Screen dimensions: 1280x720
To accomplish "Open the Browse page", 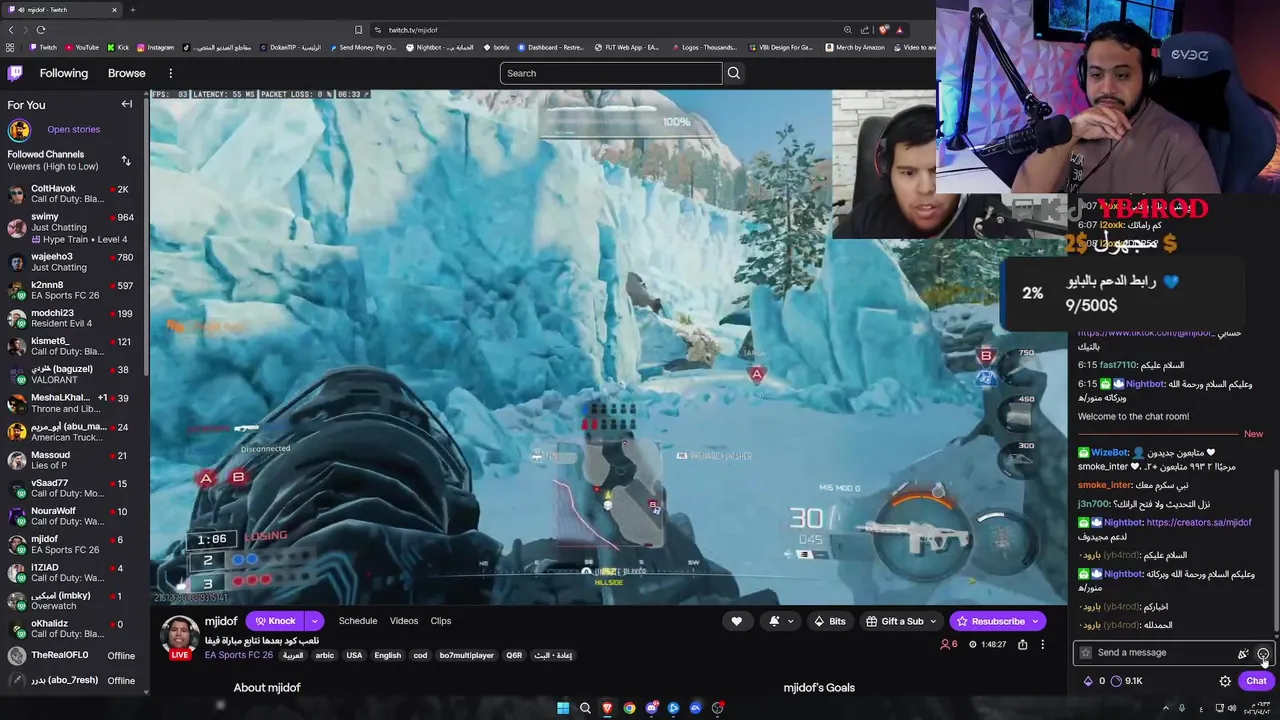I will coord(126,73).
